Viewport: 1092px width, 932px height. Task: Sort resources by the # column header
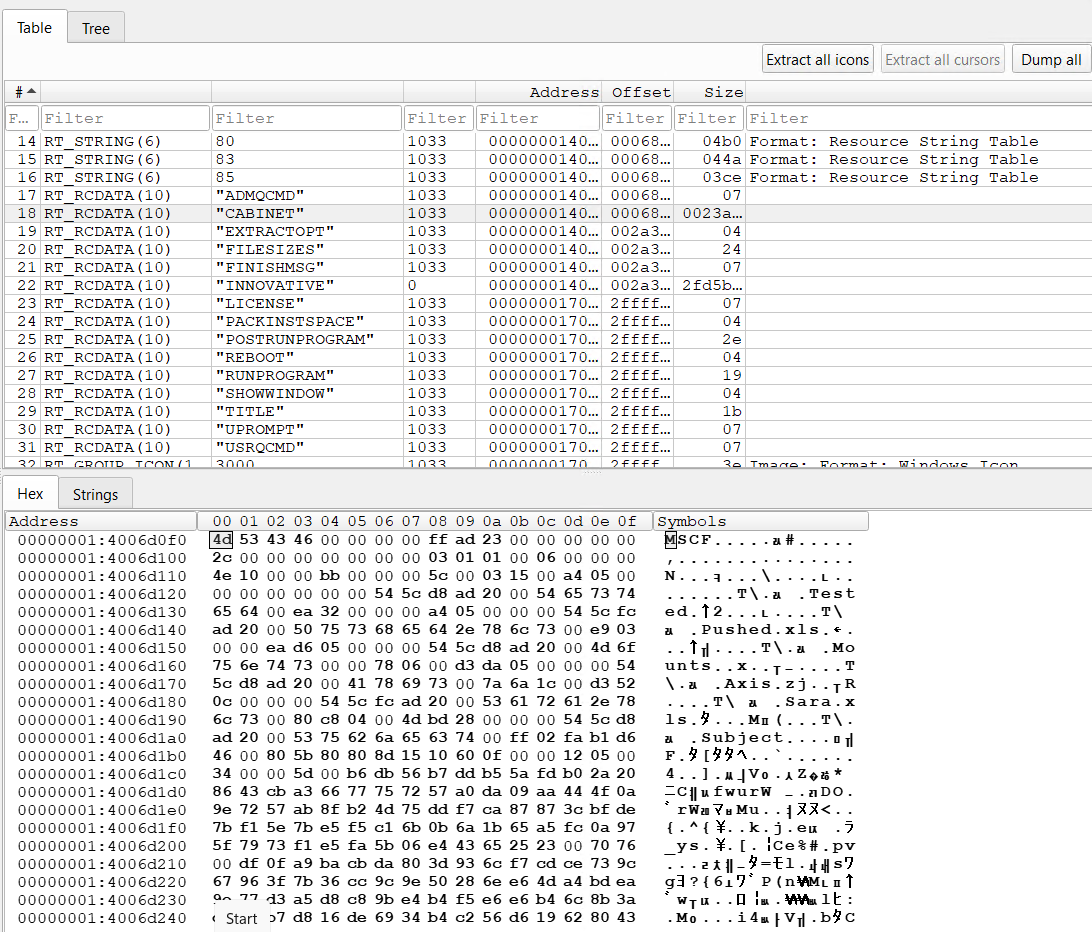(x=22, y=91)
